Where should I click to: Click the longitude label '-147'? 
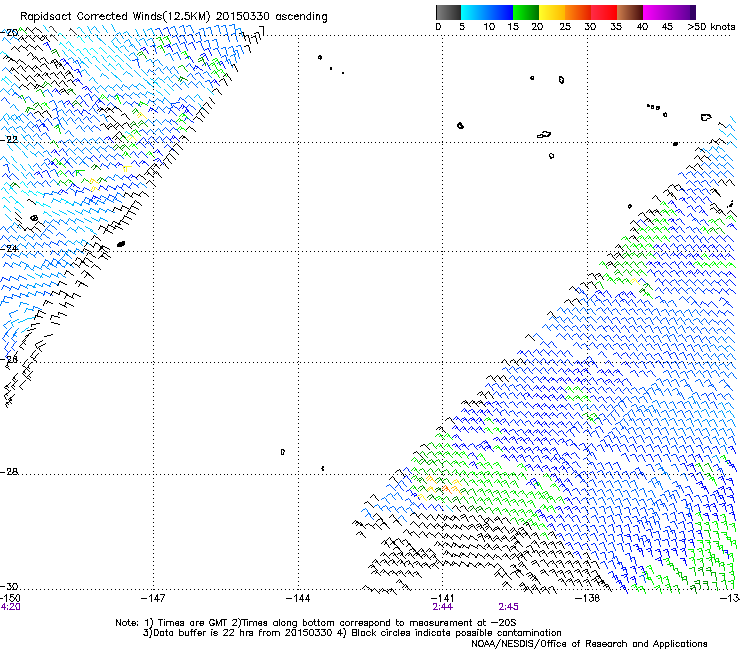tap(153, 598)
